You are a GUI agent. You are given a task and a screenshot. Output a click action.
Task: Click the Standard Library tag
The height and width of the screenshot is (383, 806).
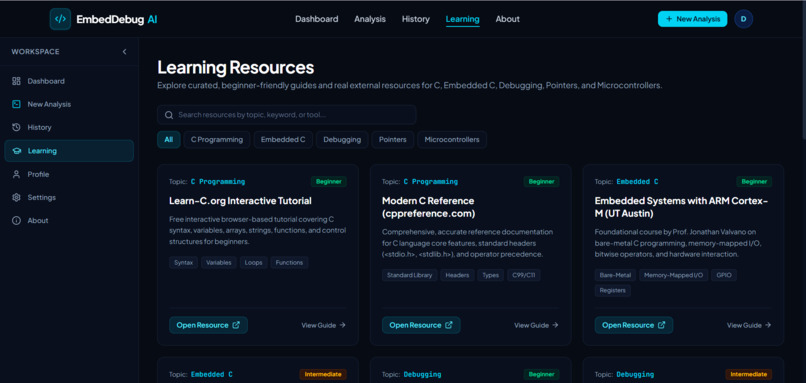tap(410, 275)
